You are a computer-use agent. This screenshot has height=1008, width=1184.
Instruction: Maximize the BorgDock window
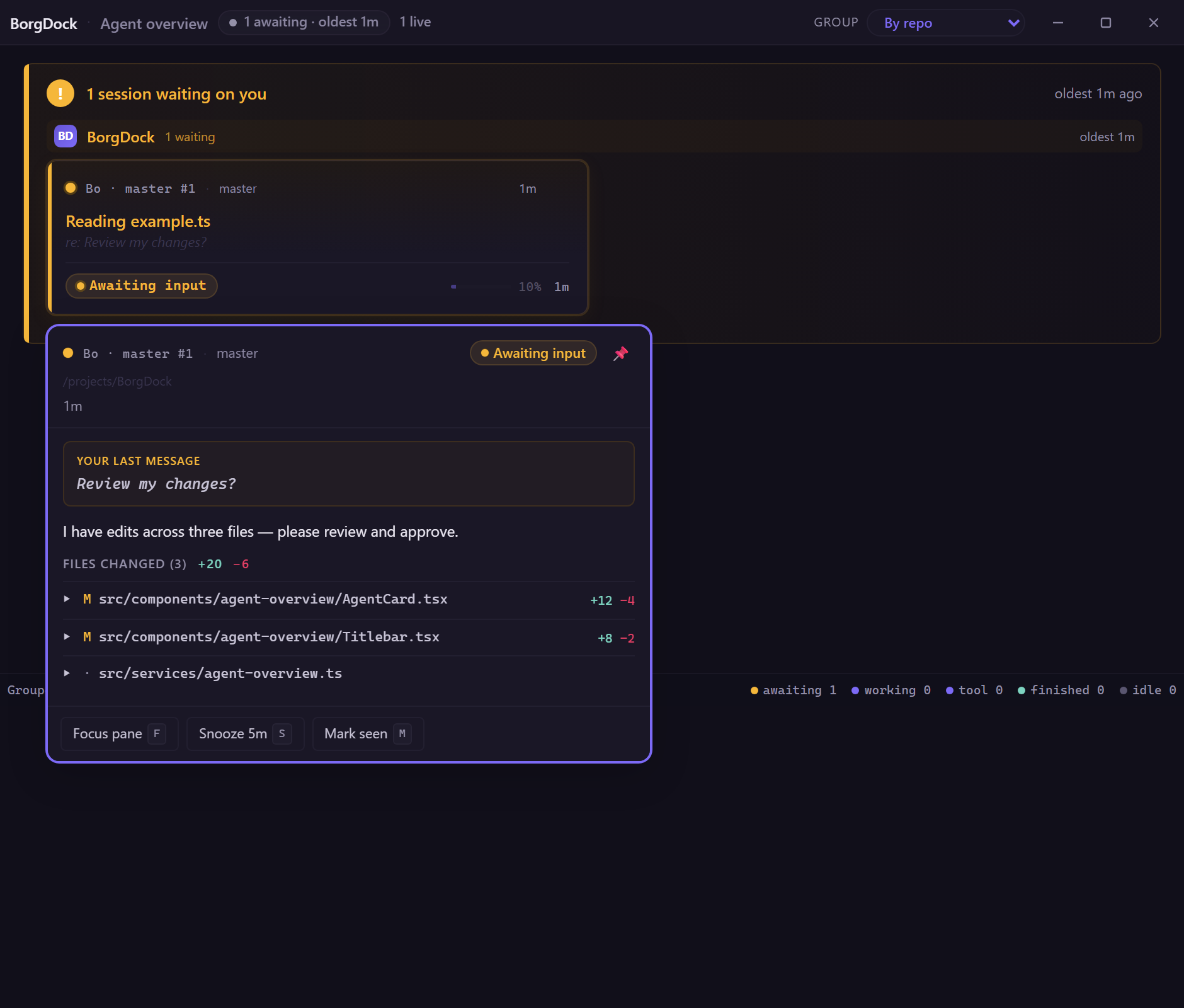[1106, 23]
